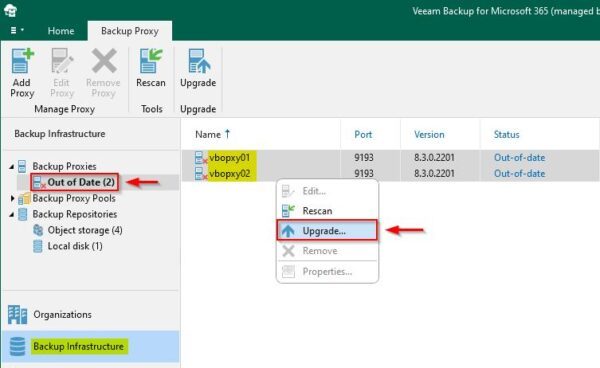Click version 8.3.0.2201 in the vbopxy02 row
Viewport: 600px width, 368px height.
[x=434, y=174]
